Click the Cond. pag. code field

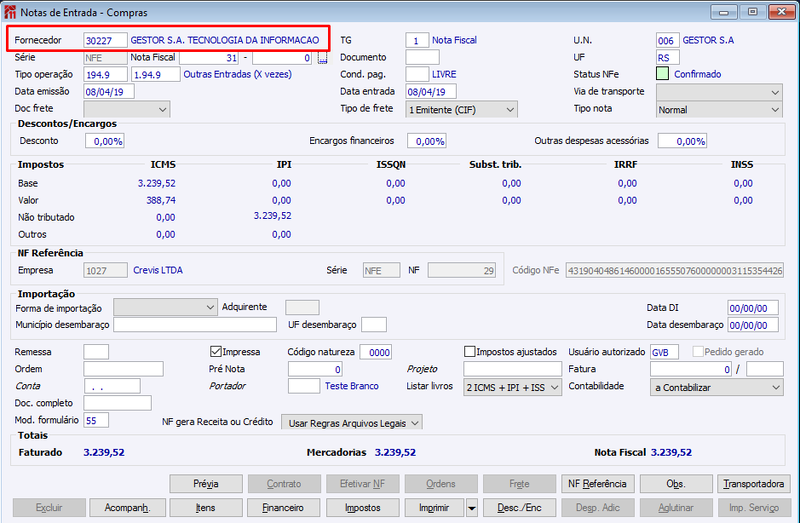[417, 74]
